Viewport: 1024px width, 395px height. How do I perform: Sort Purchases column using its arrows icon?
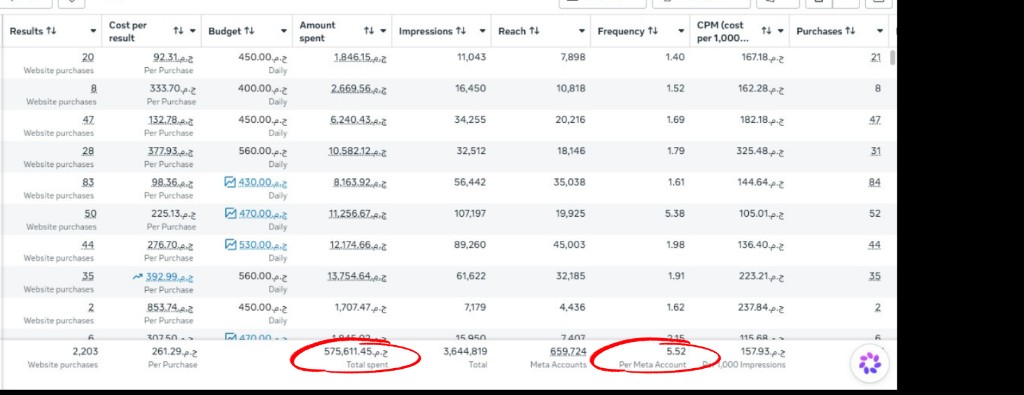[x=850, y=31]
